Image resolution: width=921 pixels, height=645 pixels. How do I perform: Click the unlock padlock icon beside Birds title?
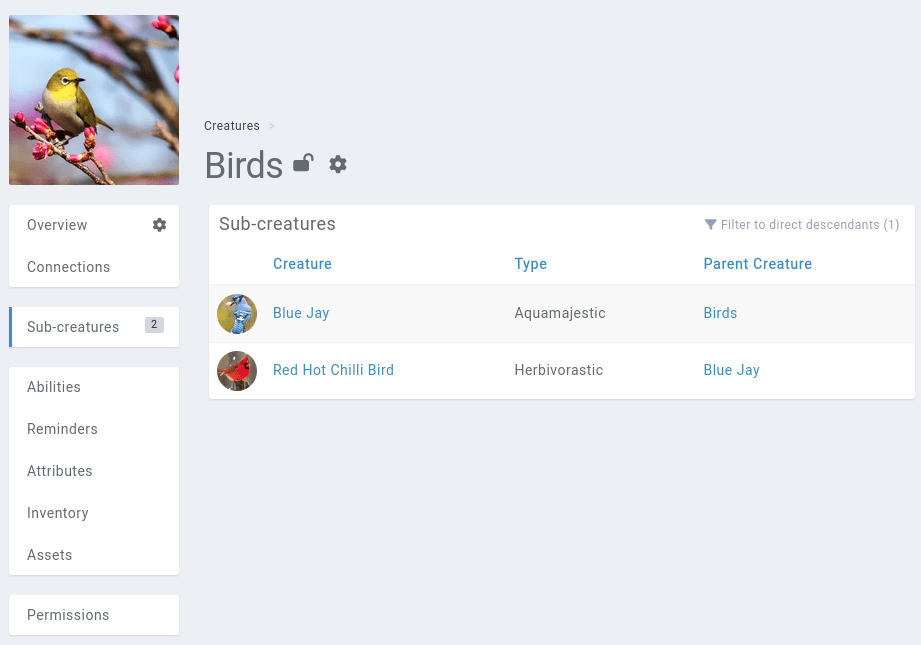[302, 163]
